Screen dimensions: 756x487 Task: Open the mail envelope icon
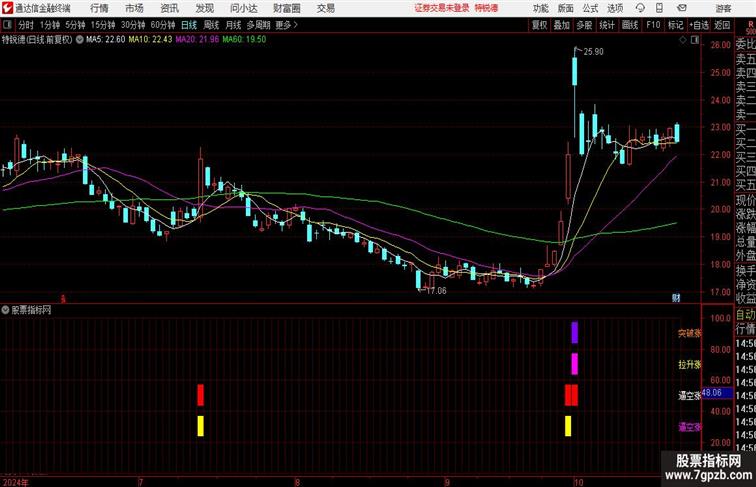point(682,8)
